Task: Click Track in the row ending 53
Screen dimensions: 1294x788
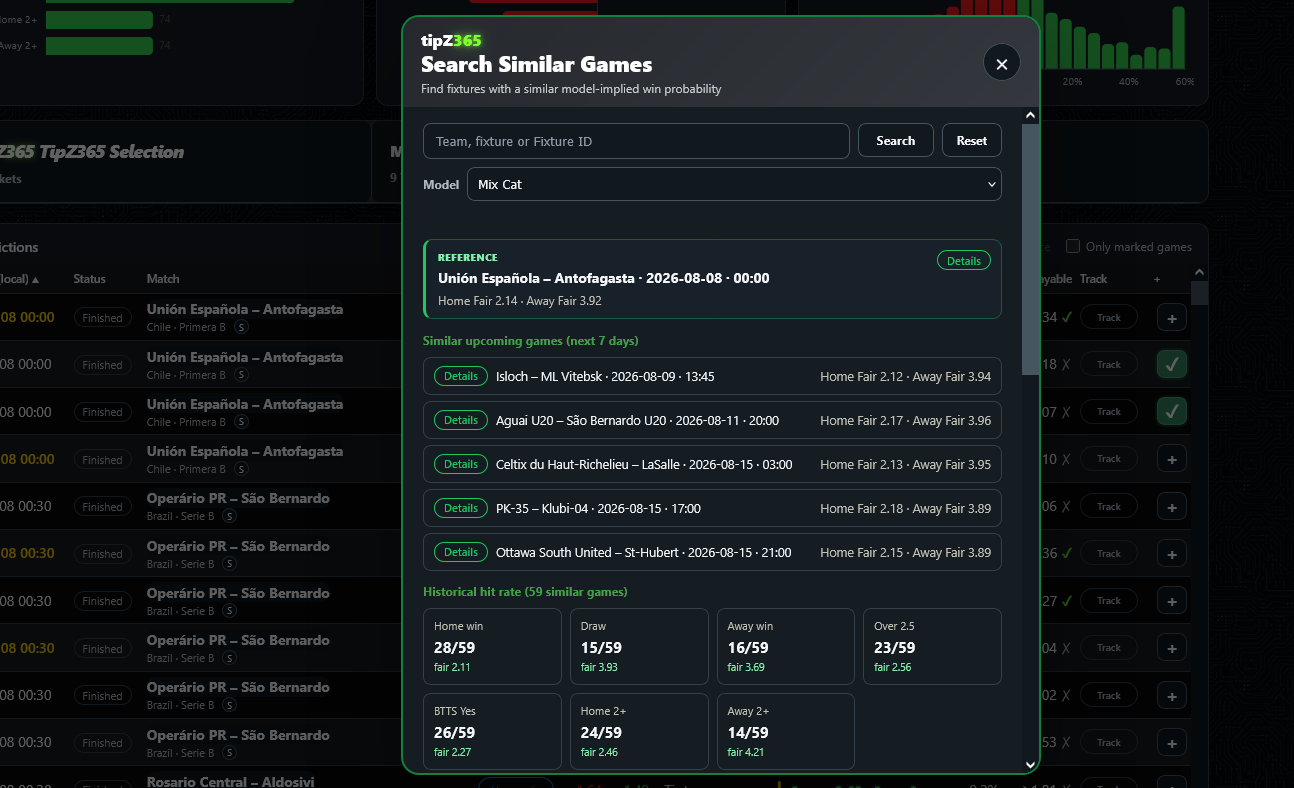Action: tap(1108, 743)
